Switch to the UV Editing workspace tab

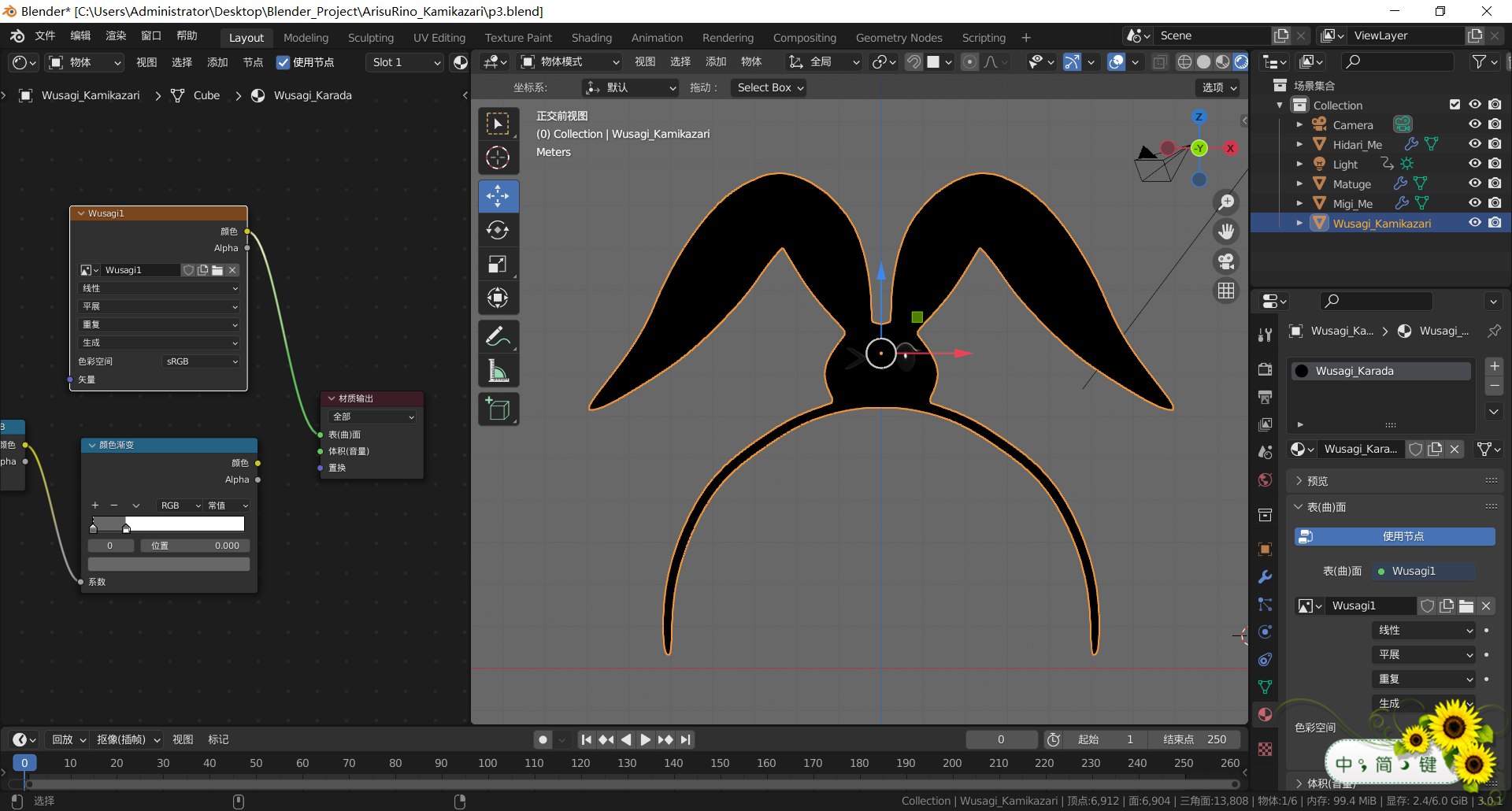(439, 38)
